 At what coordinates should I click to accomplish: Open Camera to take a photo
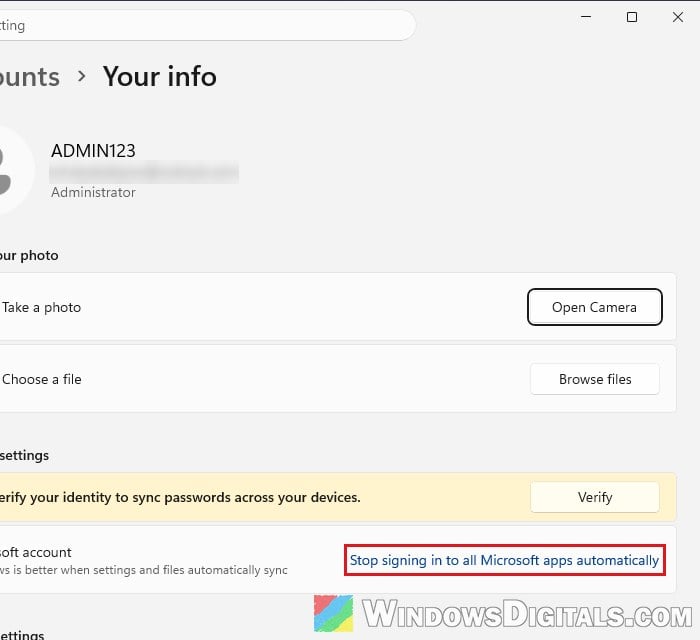[594, 307]
